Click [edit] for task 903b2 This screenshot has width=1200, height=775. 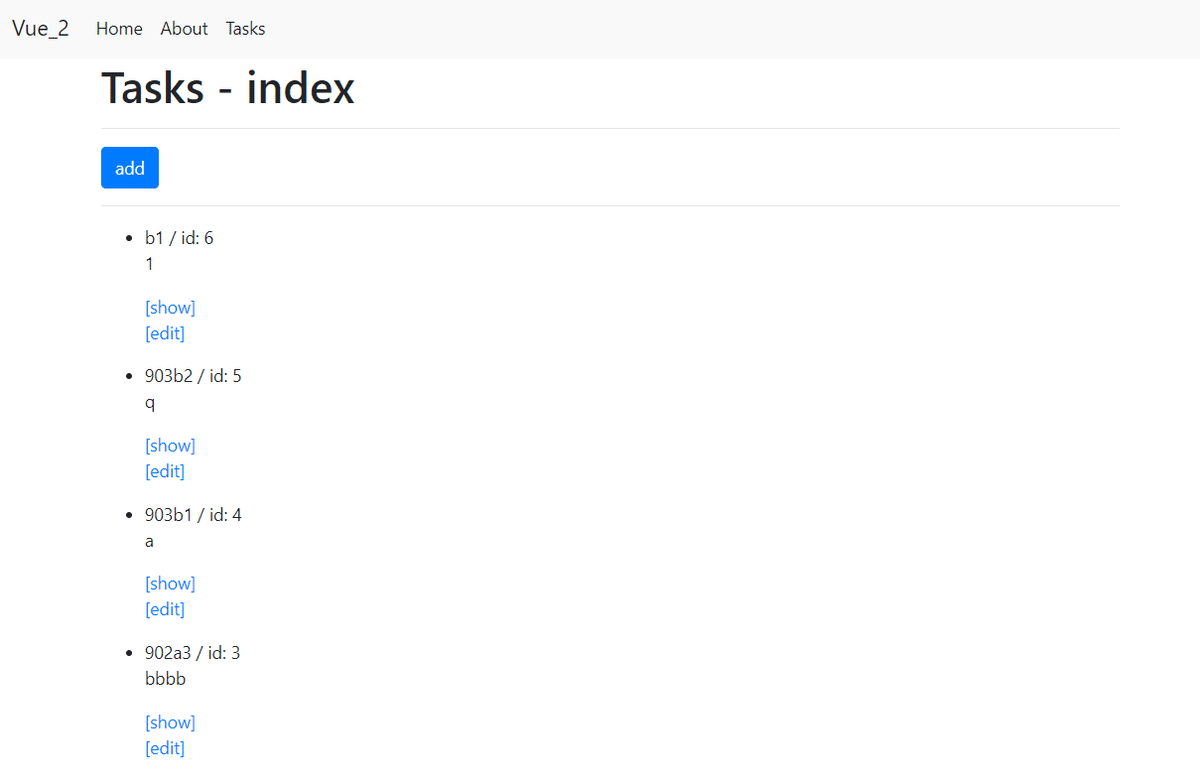165,471
